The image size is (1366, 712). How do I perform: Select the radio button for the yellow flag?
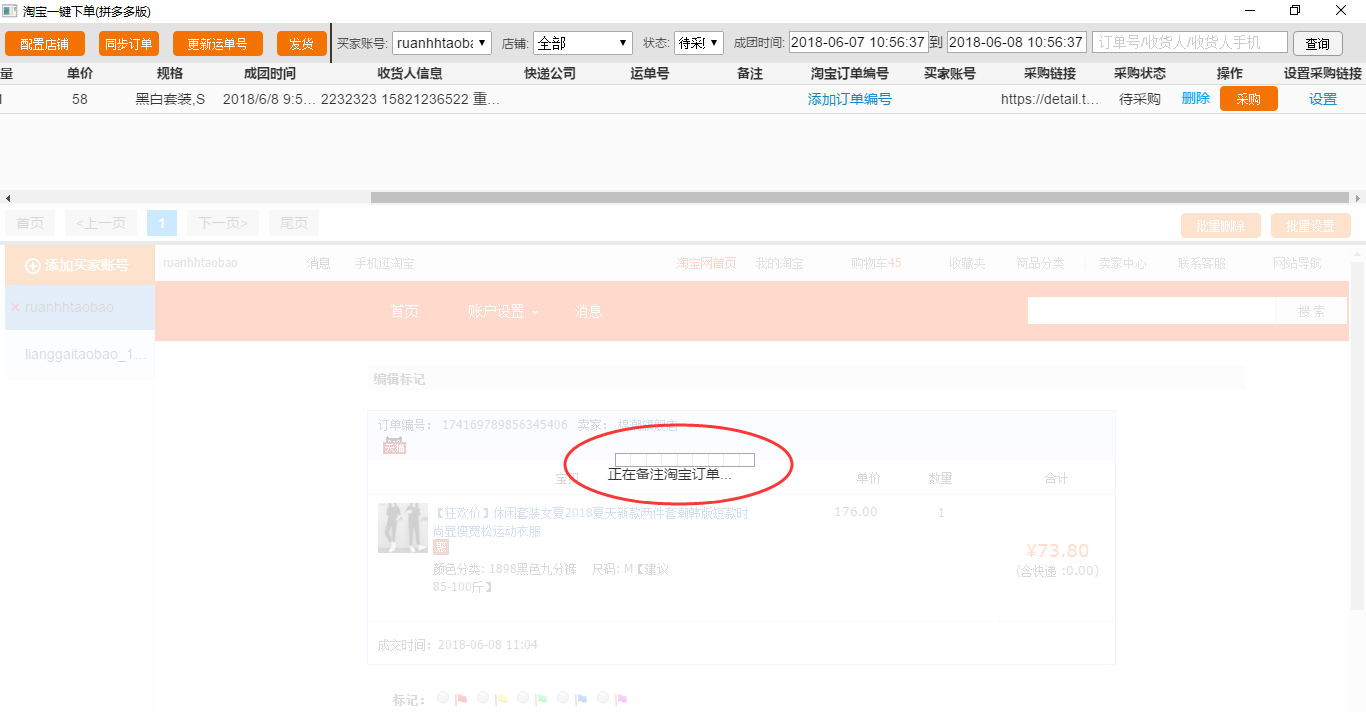click(x=483, y=698)
